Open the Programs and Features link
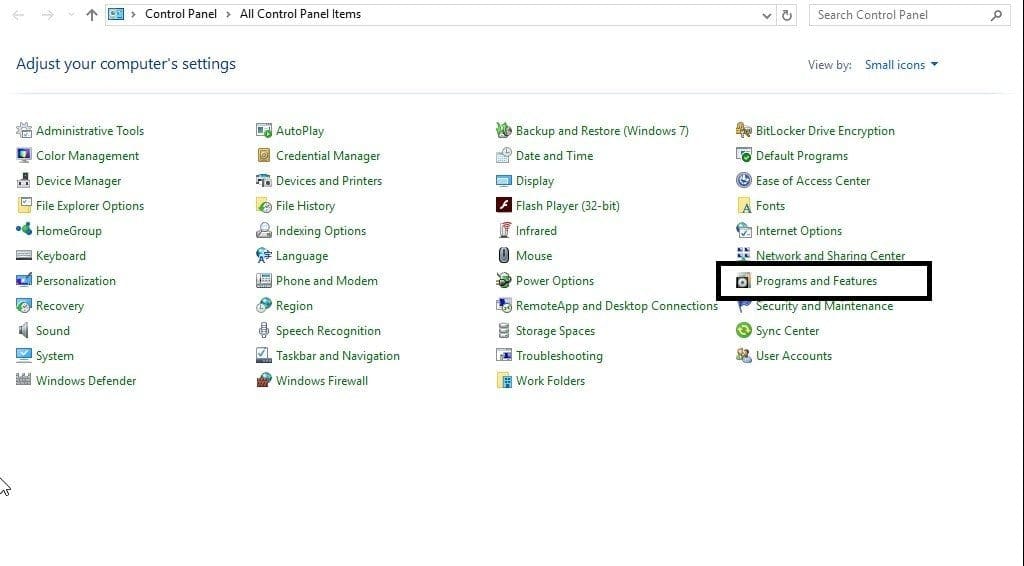Viewport: 1024px width, 566px height. click(x=816, y=281)
